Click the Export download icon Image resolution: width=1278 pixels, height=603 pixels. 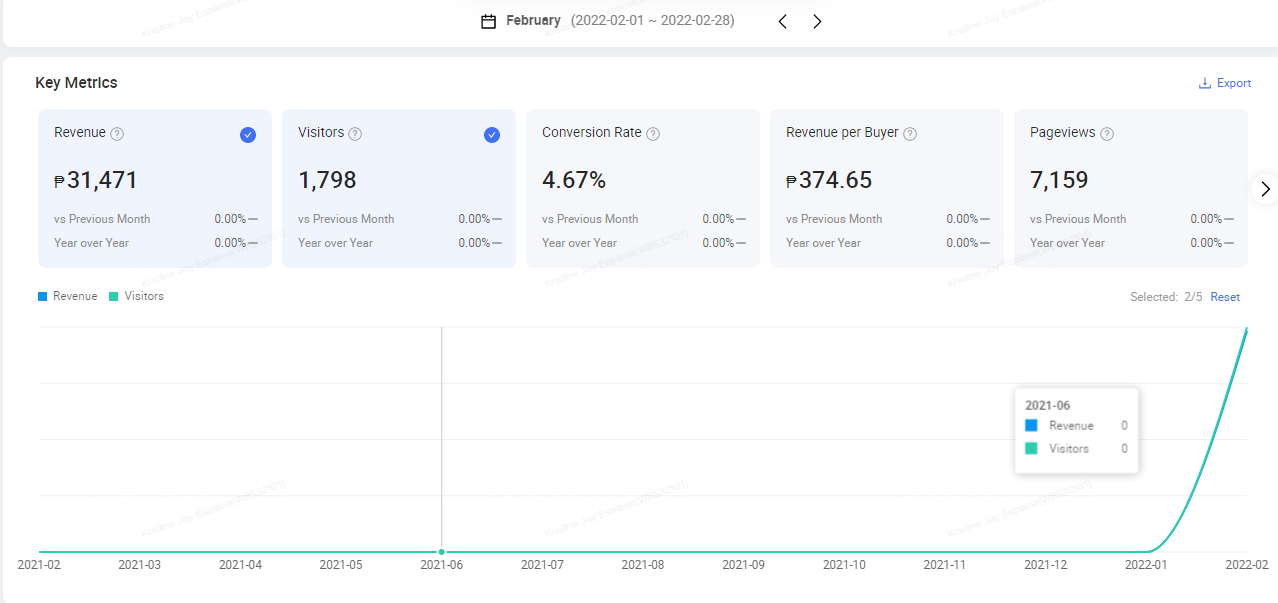click(1205, 83)
